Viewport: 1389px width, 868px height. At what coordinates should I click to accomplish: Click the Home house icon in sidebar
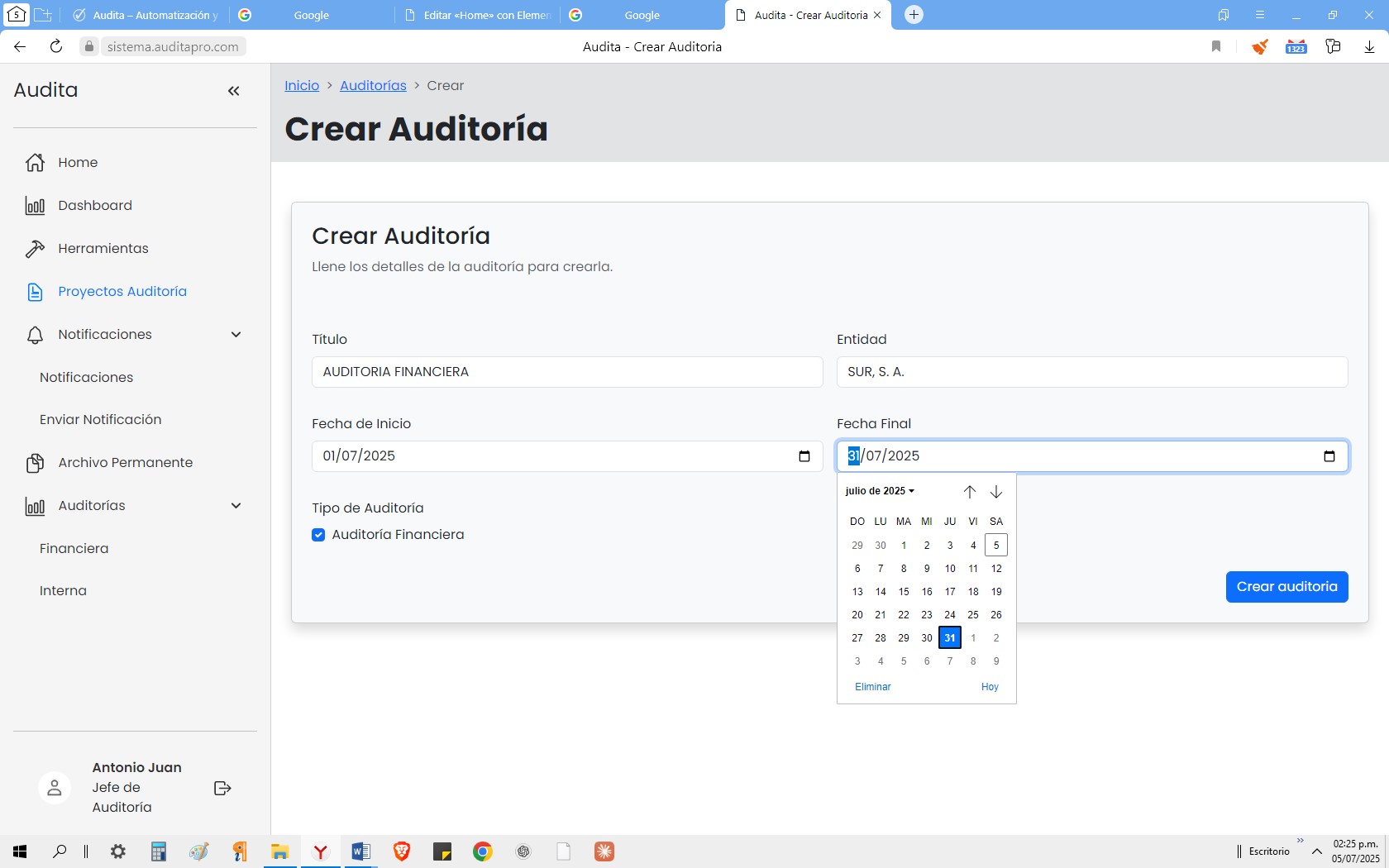35,163
